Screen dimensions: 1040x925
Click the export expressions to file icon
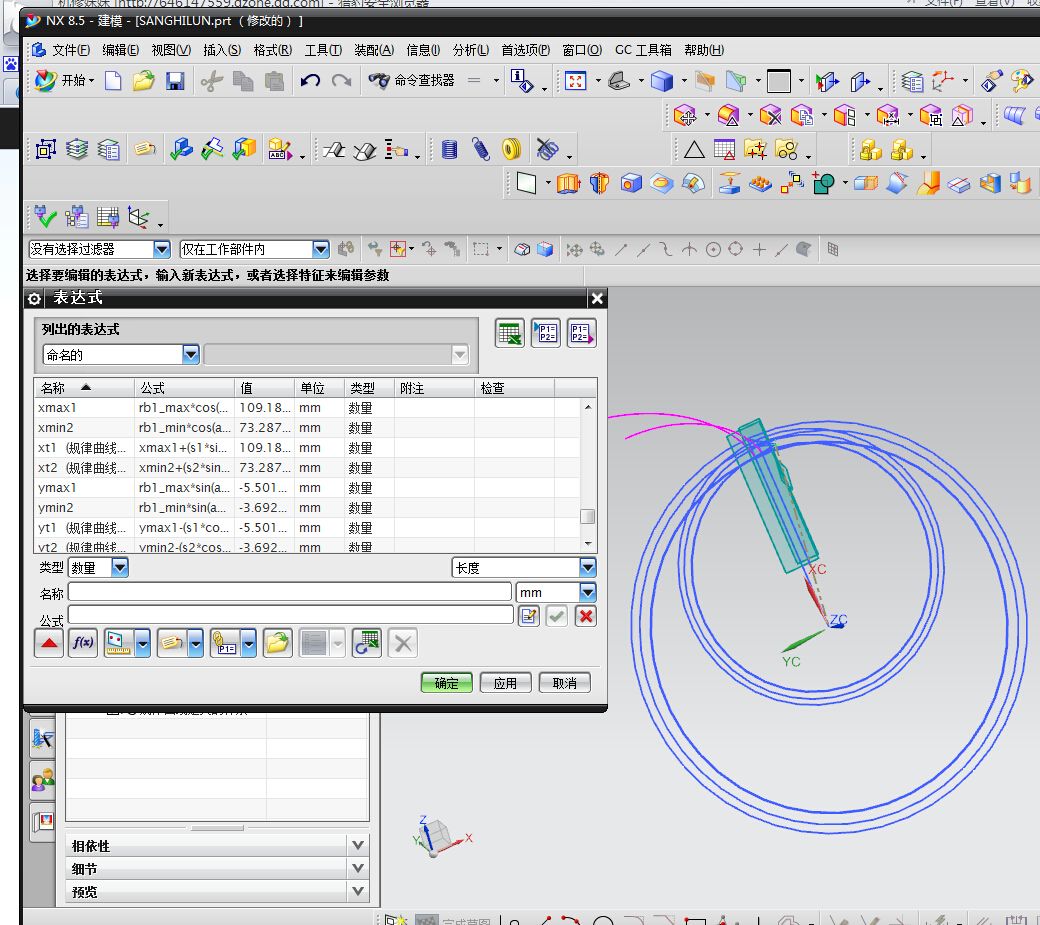tap(582, 333)
